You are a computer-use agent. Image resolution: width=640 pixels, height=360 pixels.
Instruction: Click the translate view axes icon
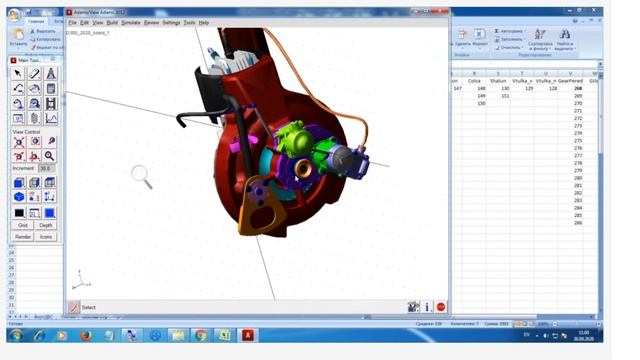35,156
